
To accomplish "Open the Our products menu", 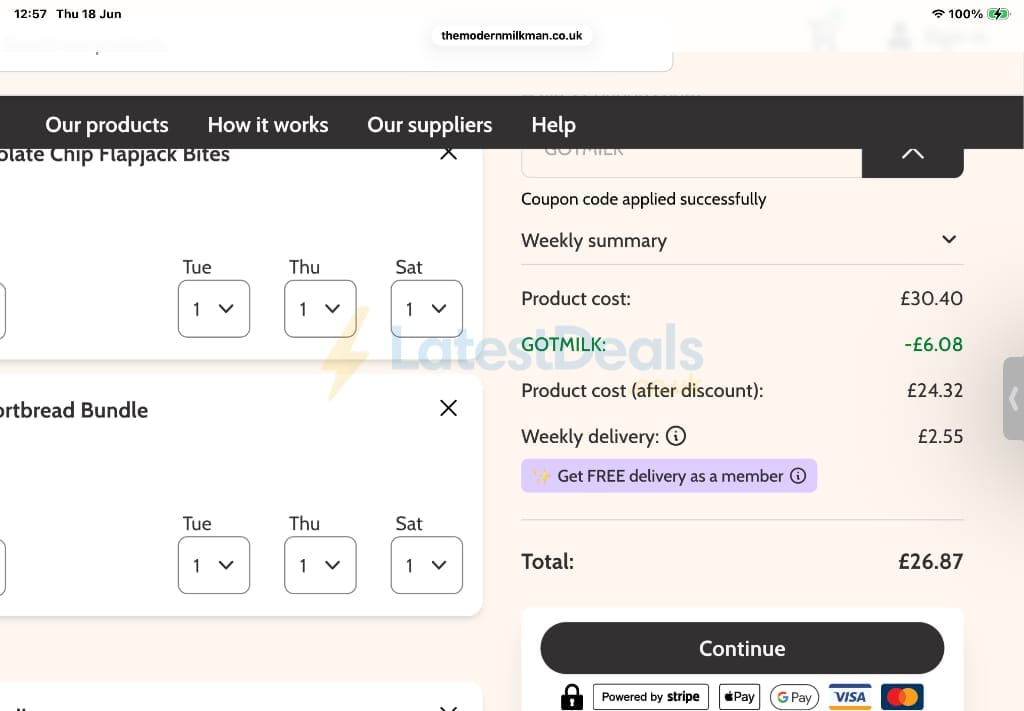I will point(106,125).
